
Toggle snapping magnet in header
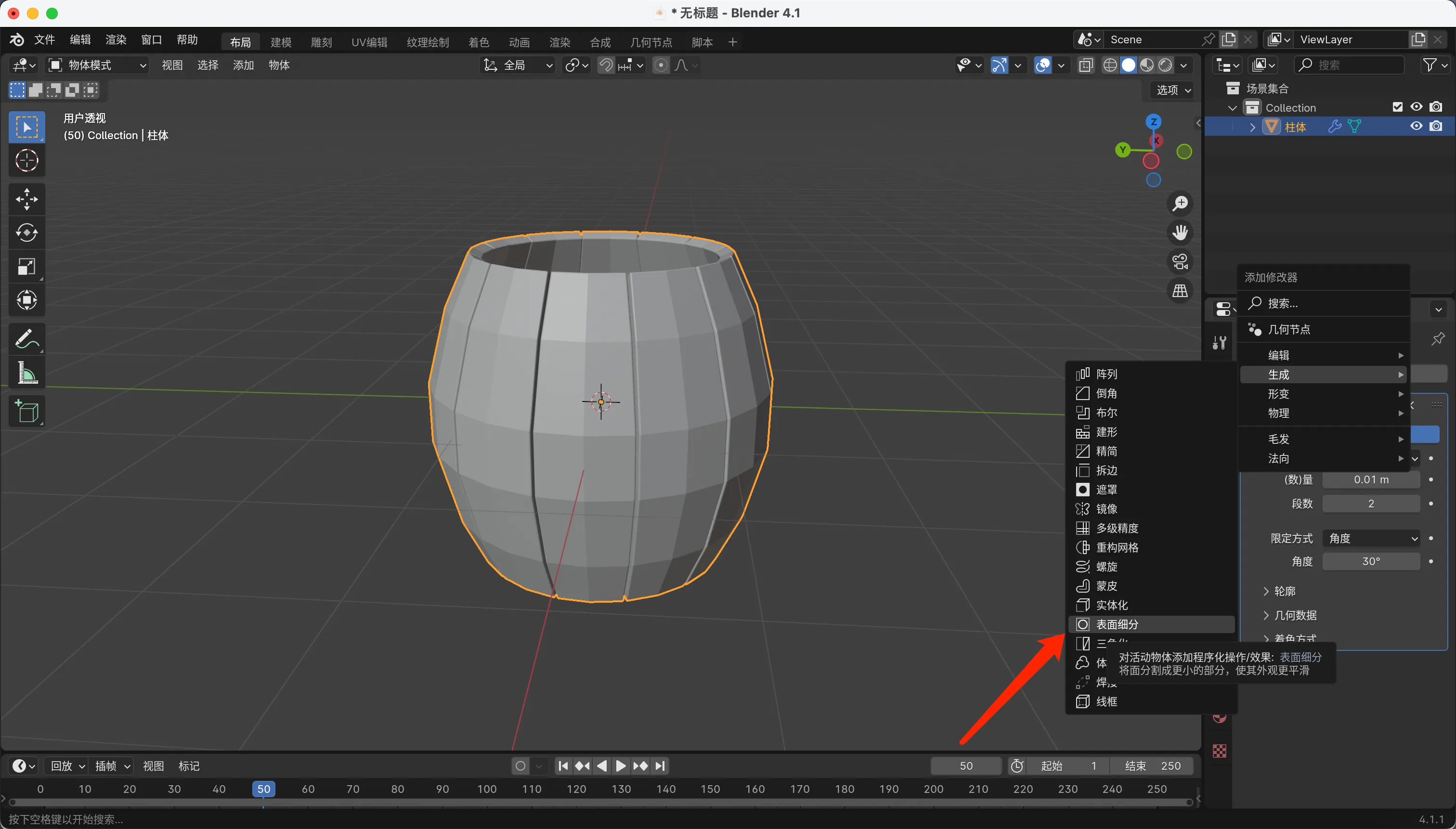tap(606, 65)
